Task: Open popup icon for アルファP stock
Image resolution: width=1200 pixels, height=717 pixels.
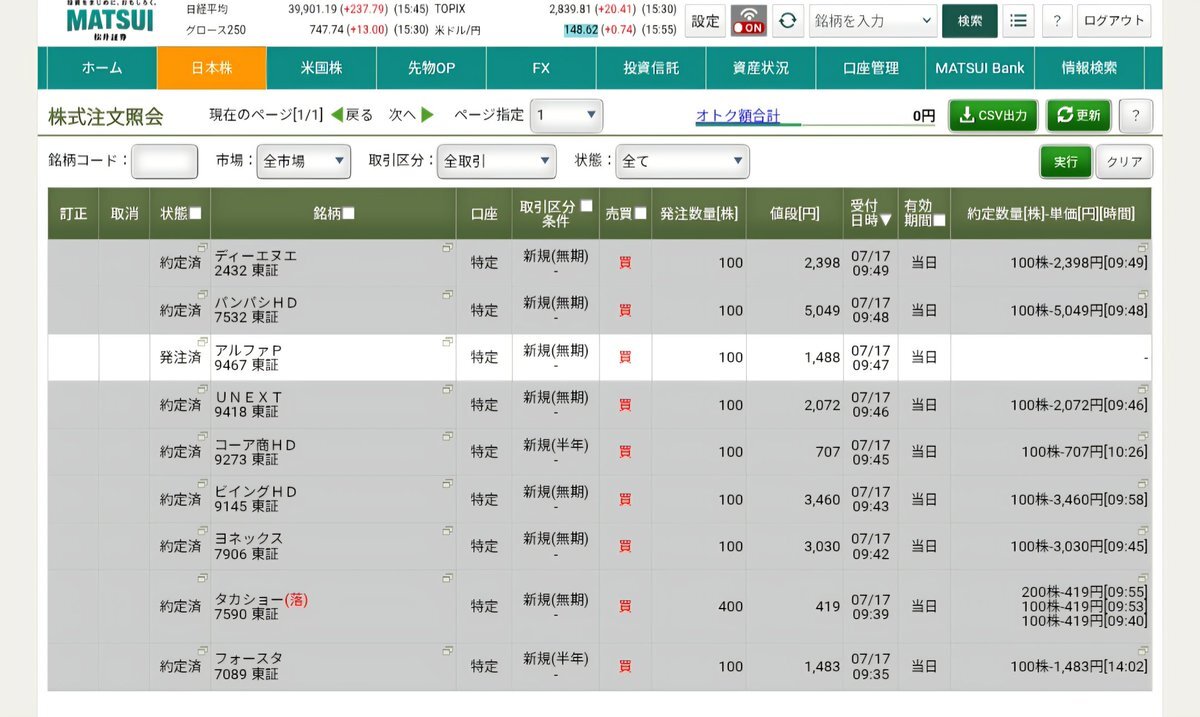Action: (x=447, y=342)
